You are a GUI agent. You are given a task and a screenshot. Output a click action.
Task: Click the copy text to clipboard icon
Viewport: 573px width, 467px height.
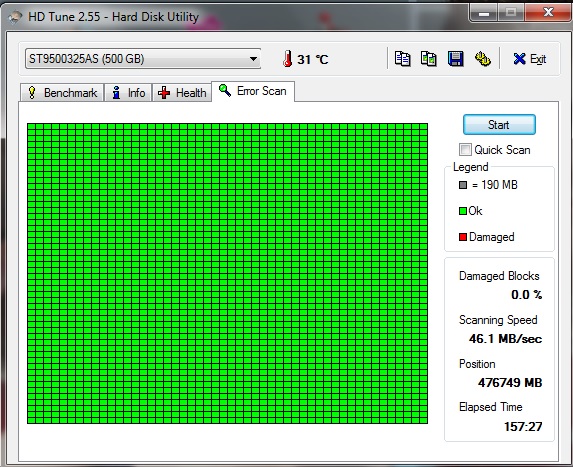pyautogui.click(x=402, y=59)
